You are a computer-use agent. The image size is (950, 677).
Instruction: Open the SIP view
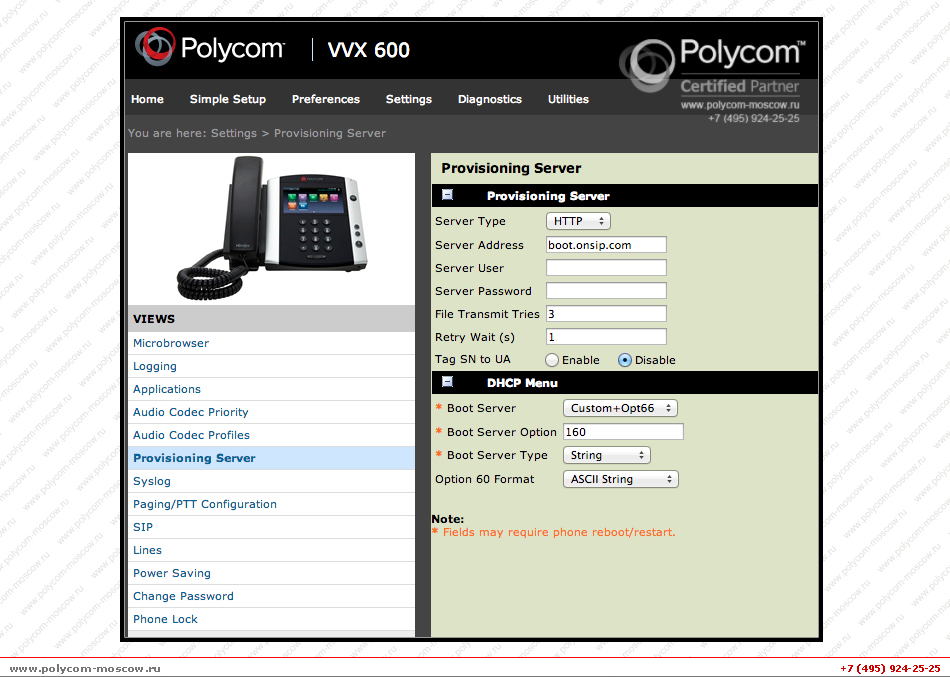tap(143, 527)
